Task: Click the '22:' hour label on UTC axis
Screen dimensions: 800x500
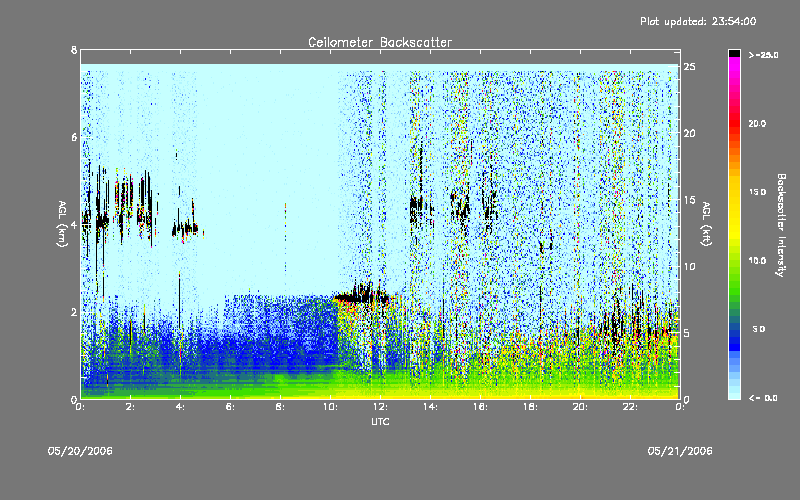Action: click(630, 407)
